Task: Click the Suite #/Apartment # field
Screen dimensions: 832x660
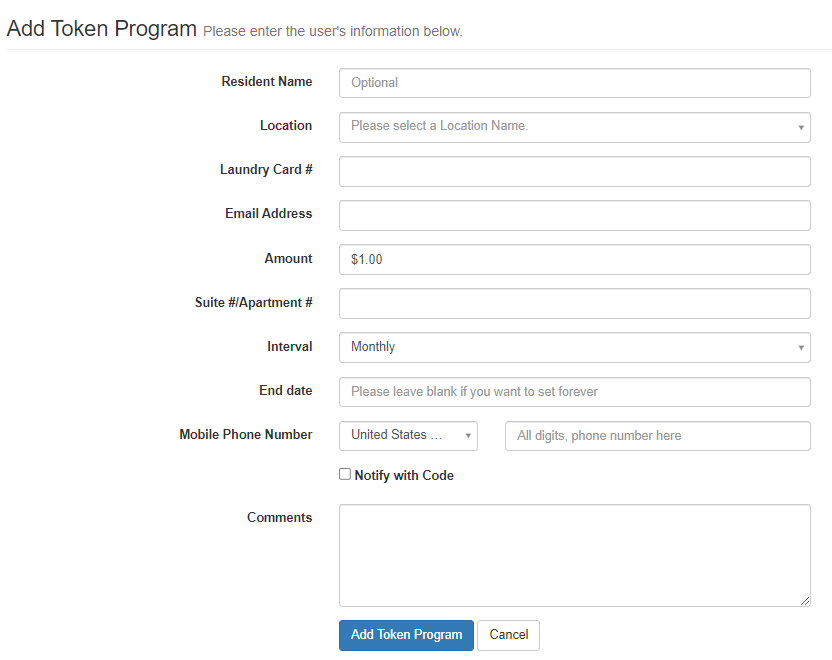Action: 574,303
